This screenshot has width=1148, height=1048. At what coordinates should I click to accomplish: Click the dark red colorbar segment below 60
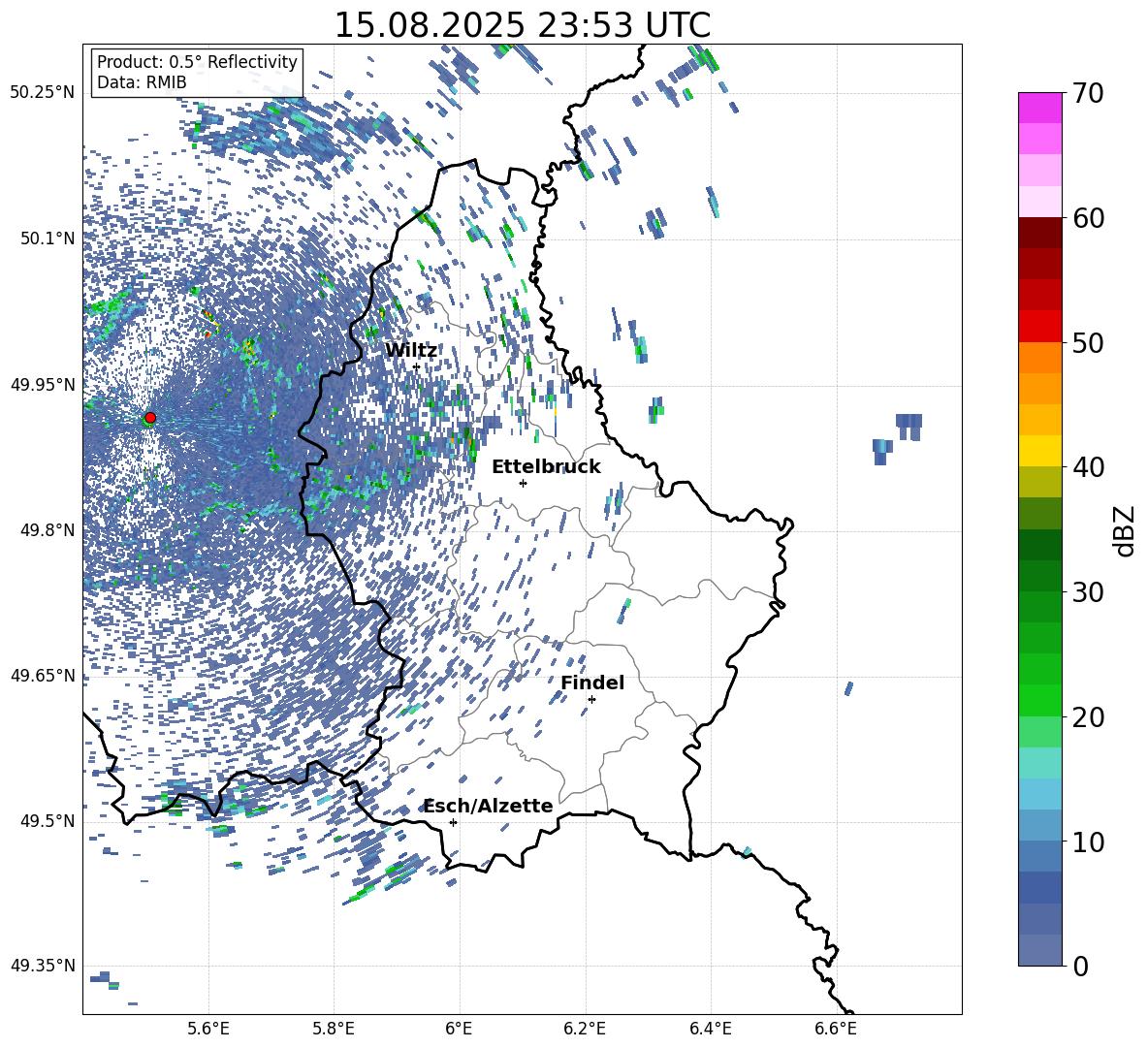tap(1039, 233)
